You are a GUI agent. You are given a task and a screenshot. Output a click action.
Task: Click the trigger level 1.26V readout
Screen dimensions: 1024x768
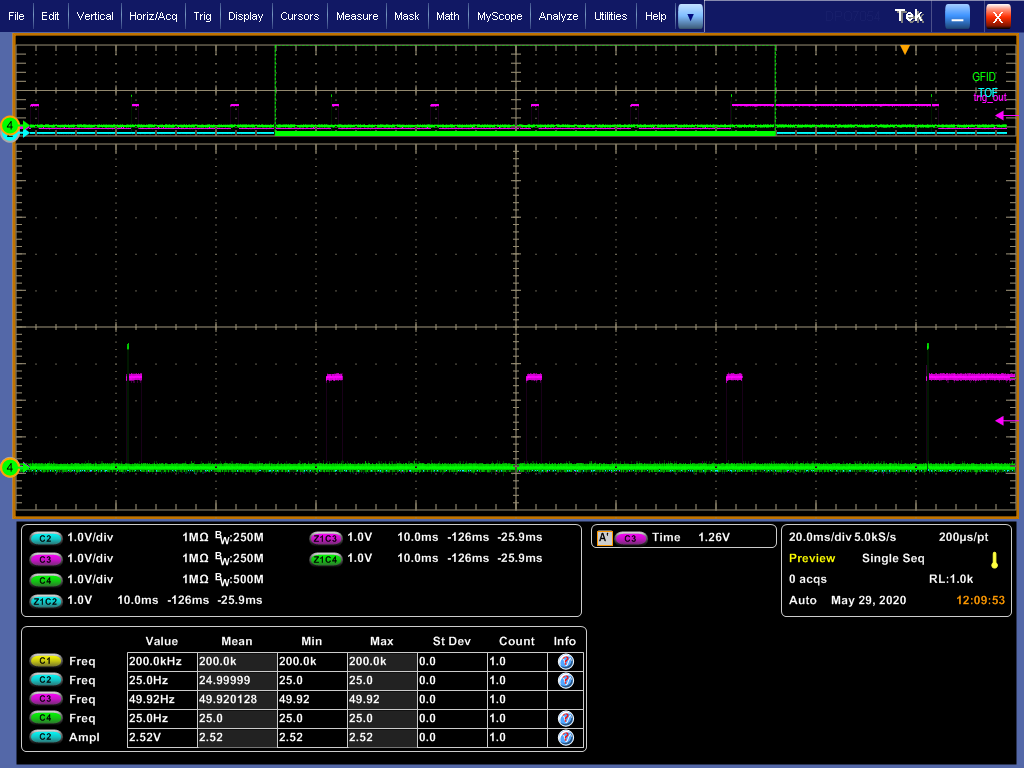tap(714, 537)
